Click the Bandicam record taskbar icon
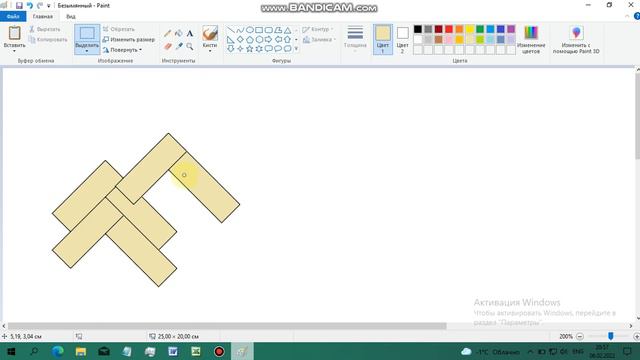 coord(219,351)
